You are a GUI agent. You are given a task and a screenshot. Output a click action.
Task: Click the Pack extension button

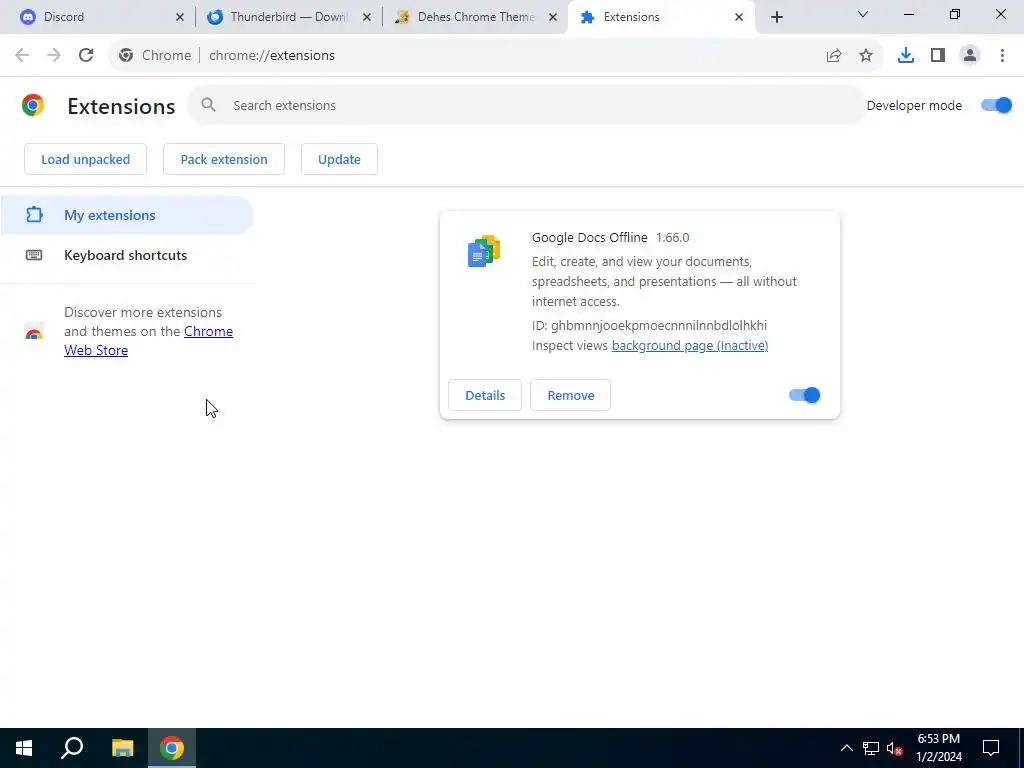(224, 159)
